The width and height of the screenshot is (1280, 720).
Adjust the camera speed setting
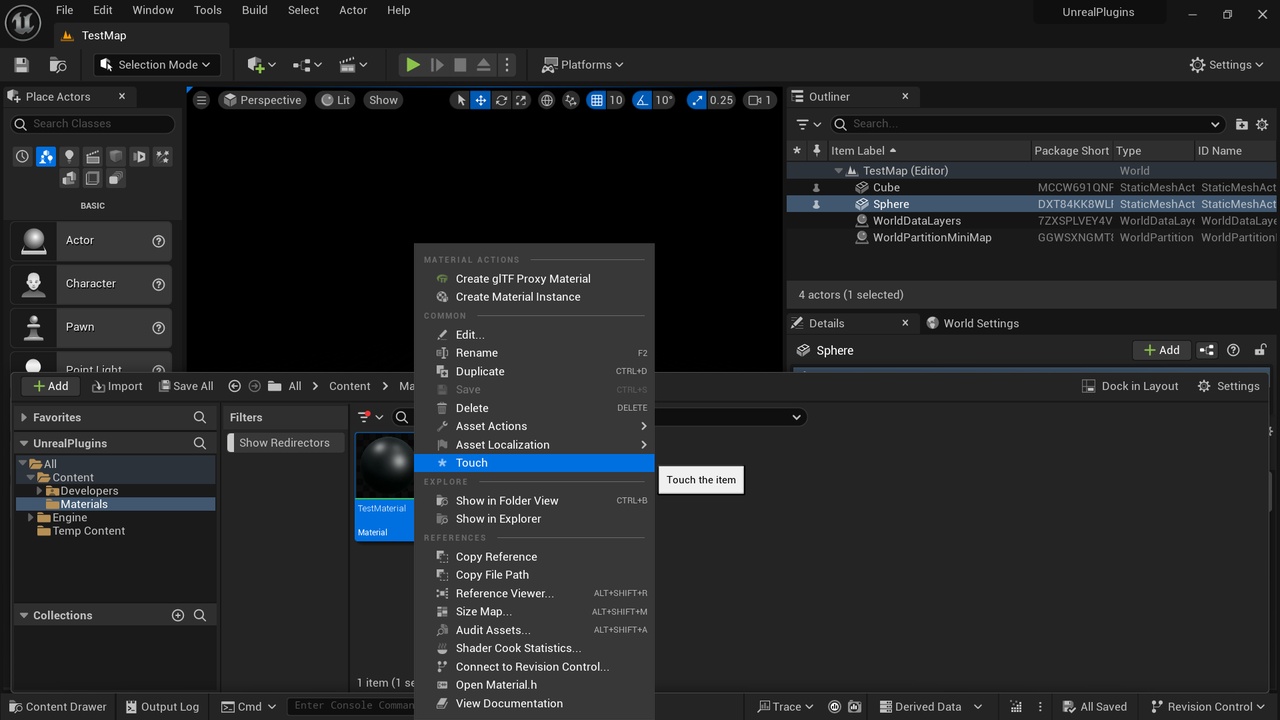(761, 100)
